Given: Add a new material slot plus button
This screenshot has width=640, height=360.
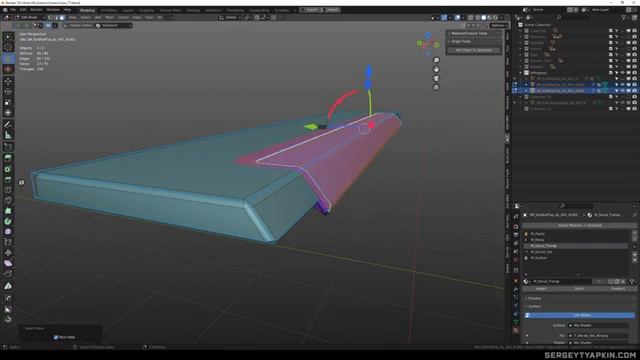Looking at the screenshot, I should 634,233.
